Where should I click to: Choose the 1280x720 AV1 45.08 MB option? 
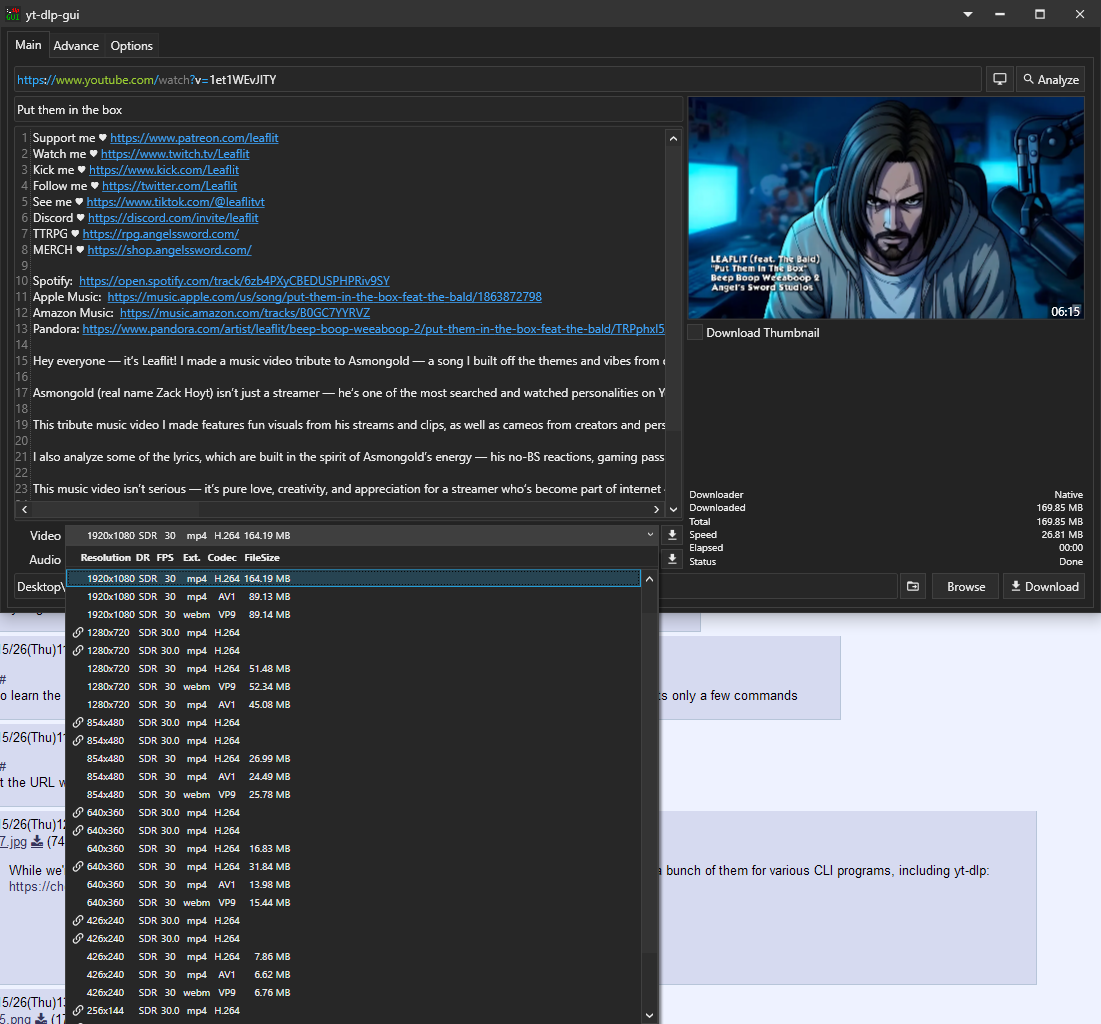pyautogui.click(x=188, y=705)
